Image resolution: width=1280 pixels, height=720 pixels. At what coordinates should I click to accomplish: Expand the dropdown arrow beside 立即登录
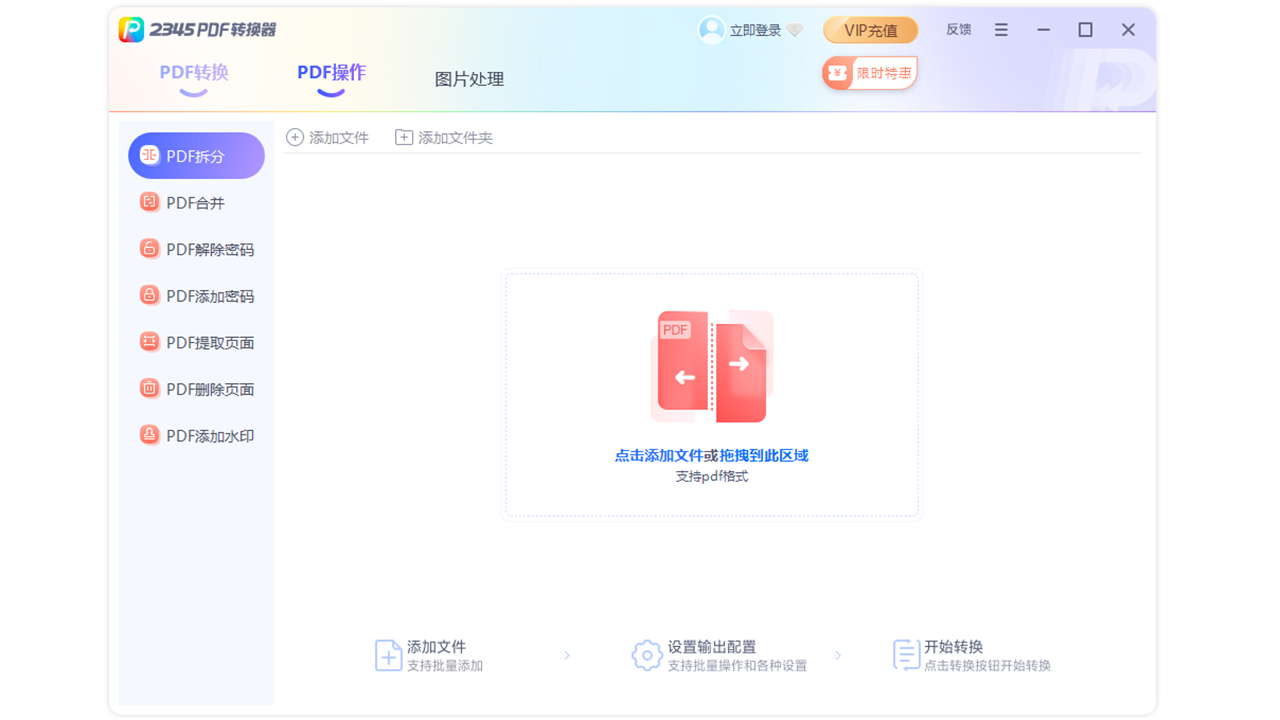[796, 29]
